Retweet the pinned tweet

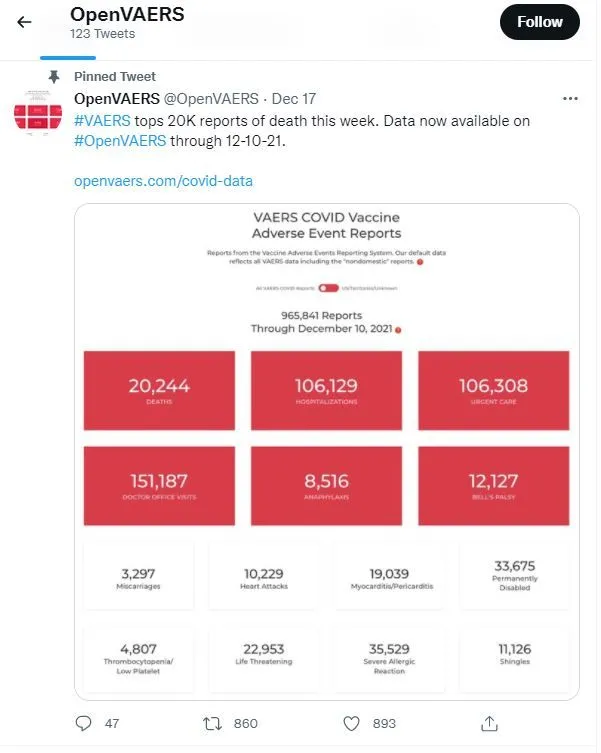click(212, 723)
